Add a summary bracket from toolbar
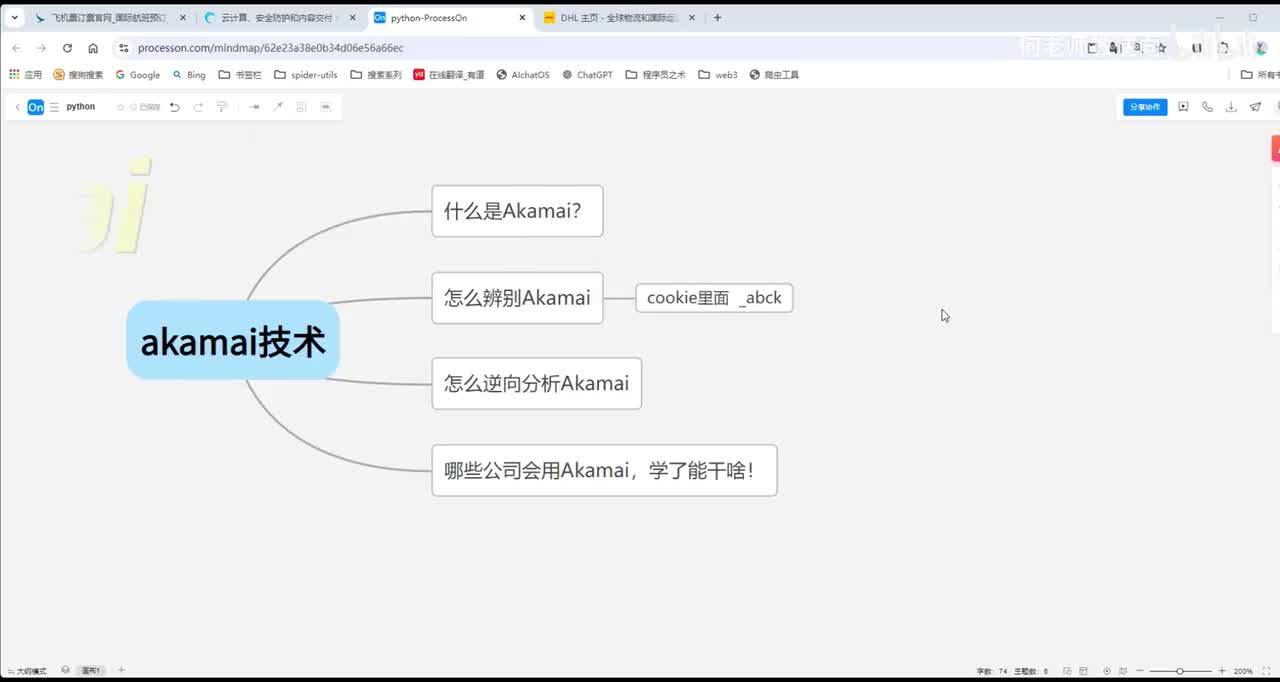 tap(301, 107)
